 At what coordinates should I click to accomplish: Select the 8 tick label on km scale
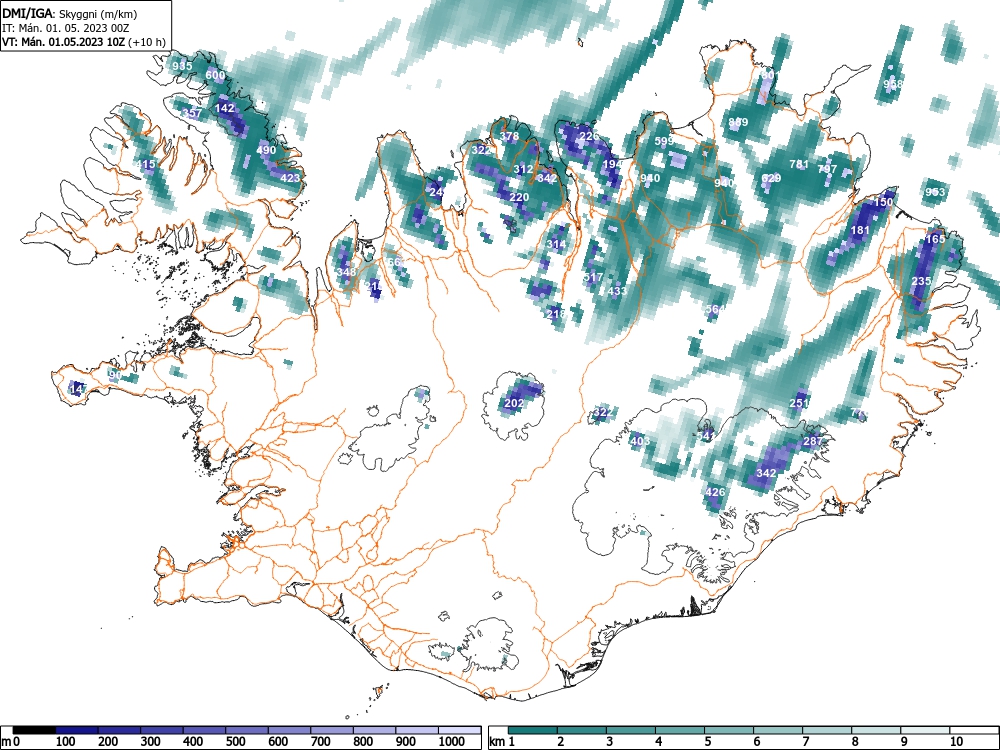[855, 742]
